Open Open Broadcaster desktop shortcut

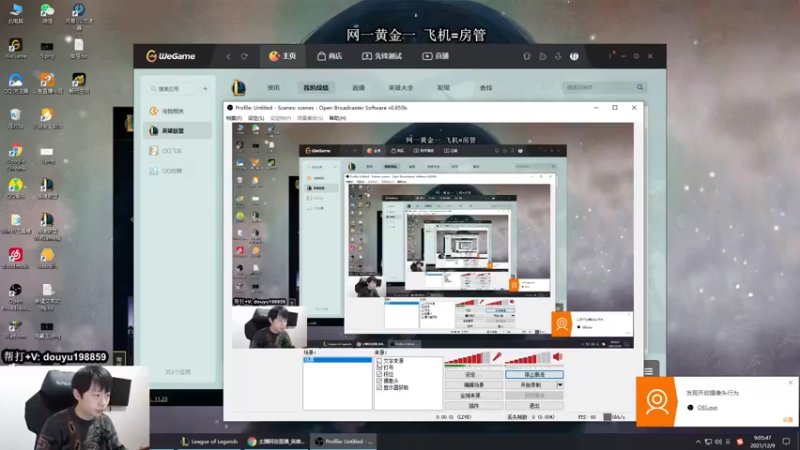(15, 297)
